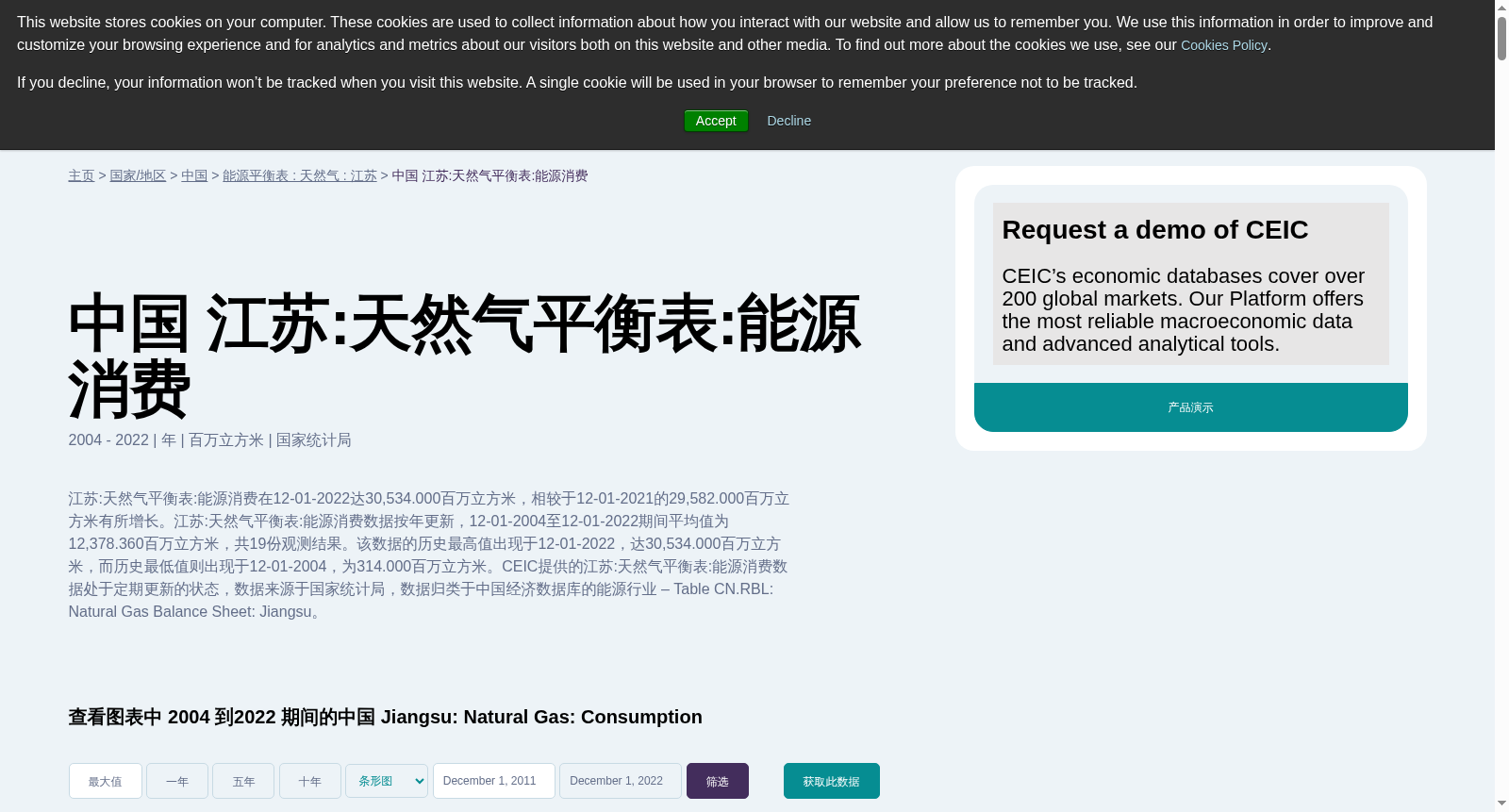Click the page title 中国 江苏:天然气平衡表:能源消费
Image resolution: width=1509 pixels, height=812 pixels.
(464, 355)
